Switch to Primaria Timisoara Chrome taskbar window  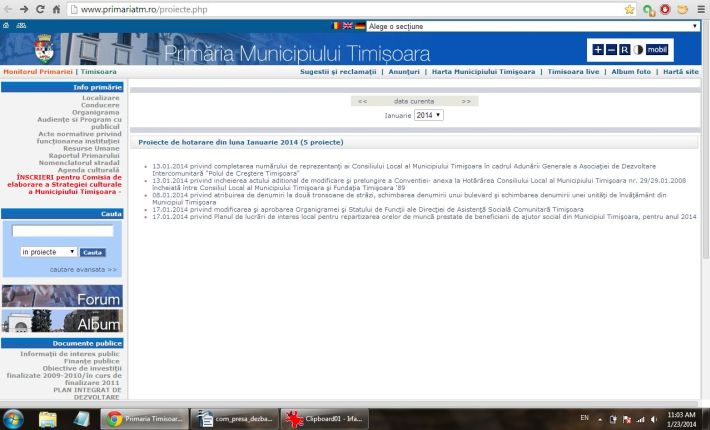(x=145, y=419)
